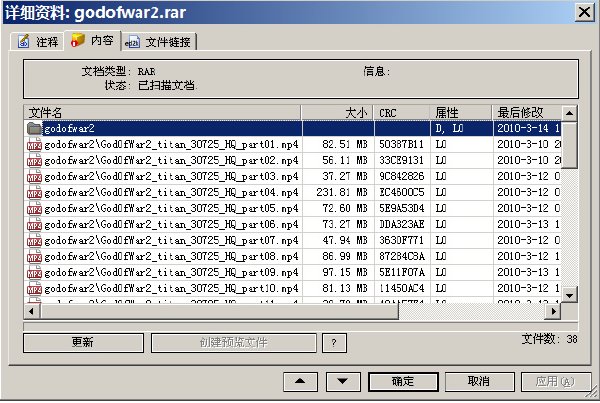This screenshot has width=600, height=403.
Task: Click horizontal scrollbar right arrow
Action: [553, 312]
